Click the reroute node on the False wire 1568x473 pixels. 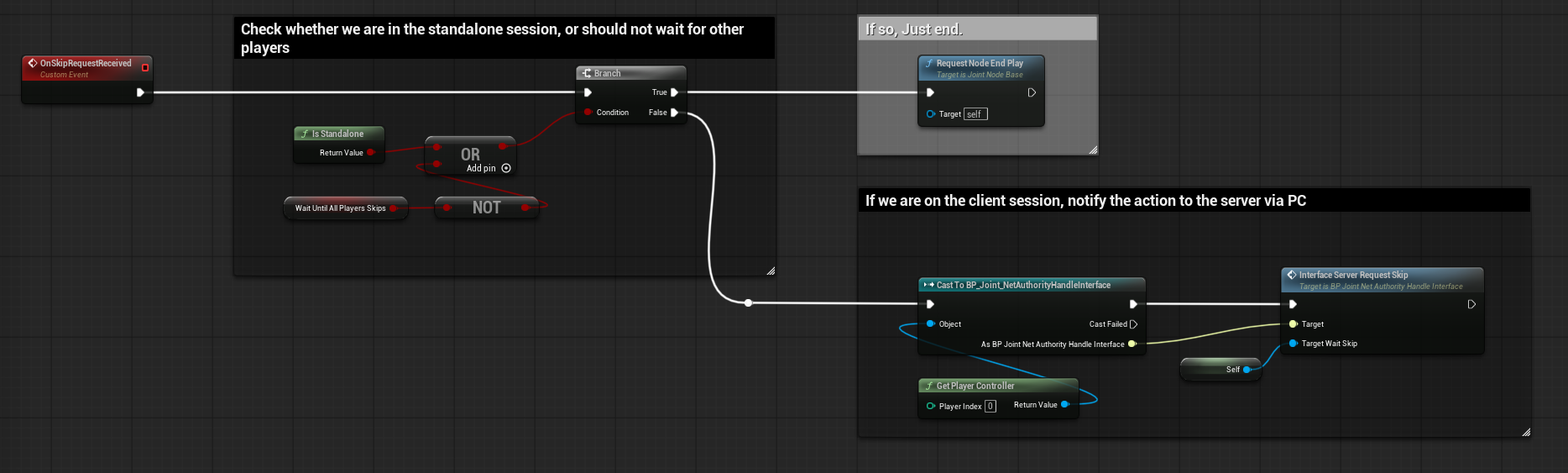[748, 303]
